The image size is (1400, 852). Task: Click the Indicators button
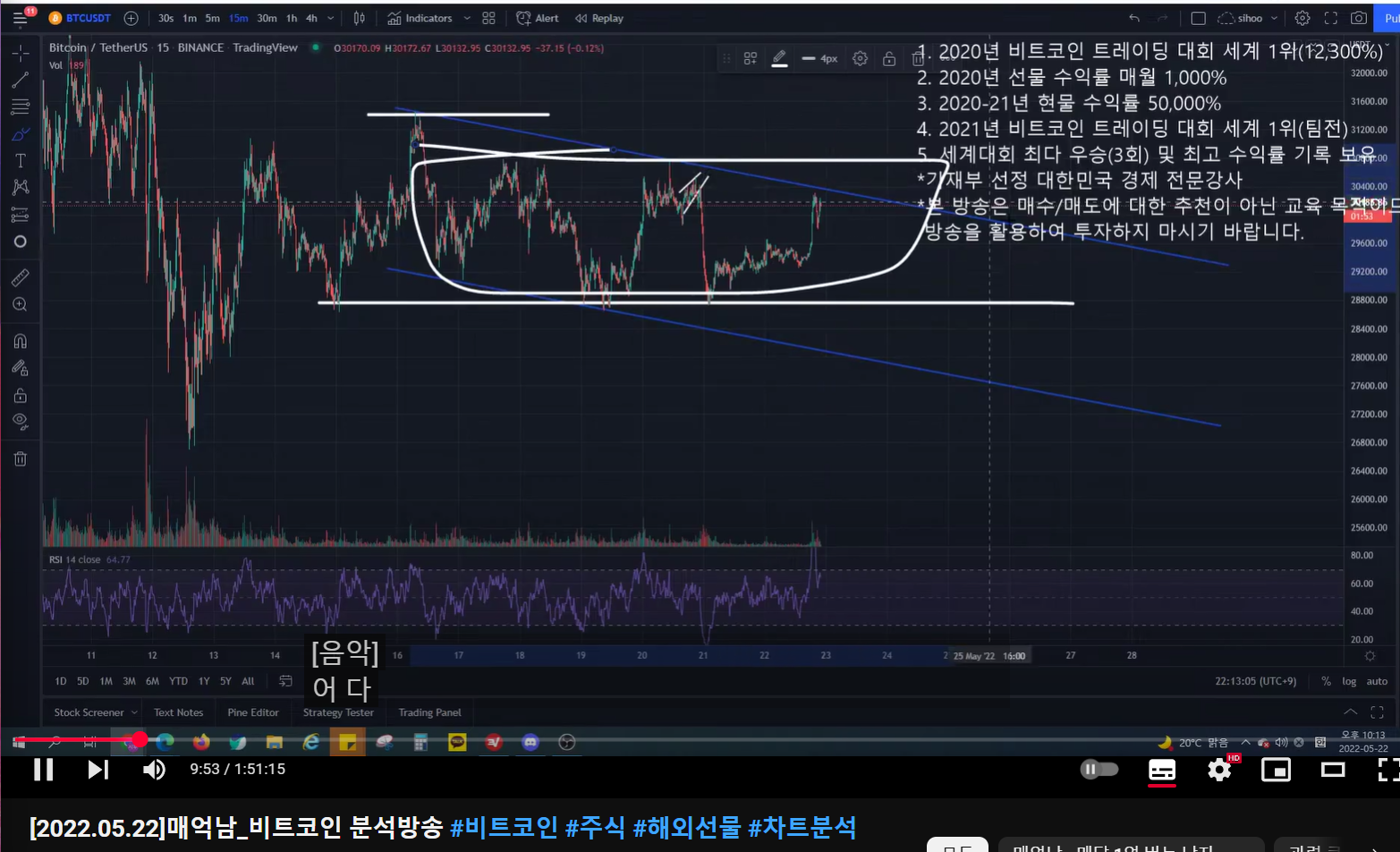point(420,18)
